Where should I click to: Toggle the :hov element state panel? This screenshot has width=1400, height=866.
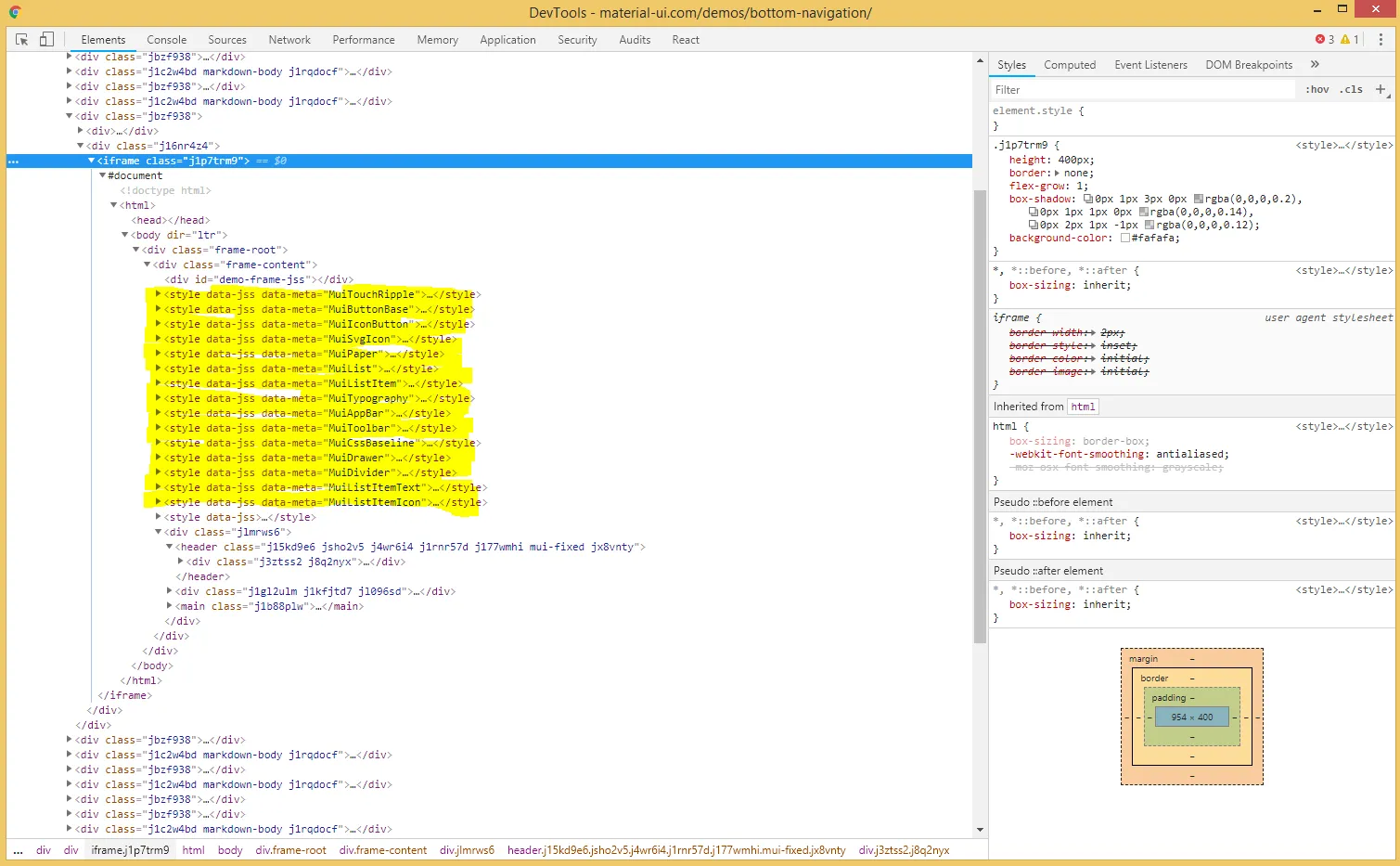pyautogui.click(x=1317, y=90)
